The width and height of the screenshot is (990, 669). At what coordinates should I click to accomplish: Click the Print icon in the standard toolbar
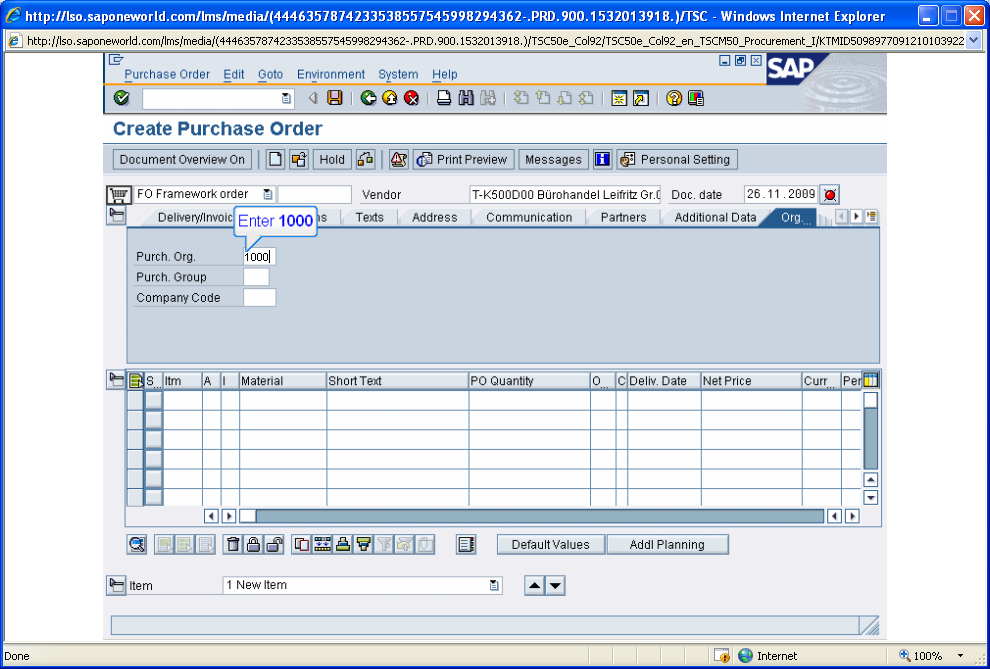pyautogui.click(x=444, y=98)
